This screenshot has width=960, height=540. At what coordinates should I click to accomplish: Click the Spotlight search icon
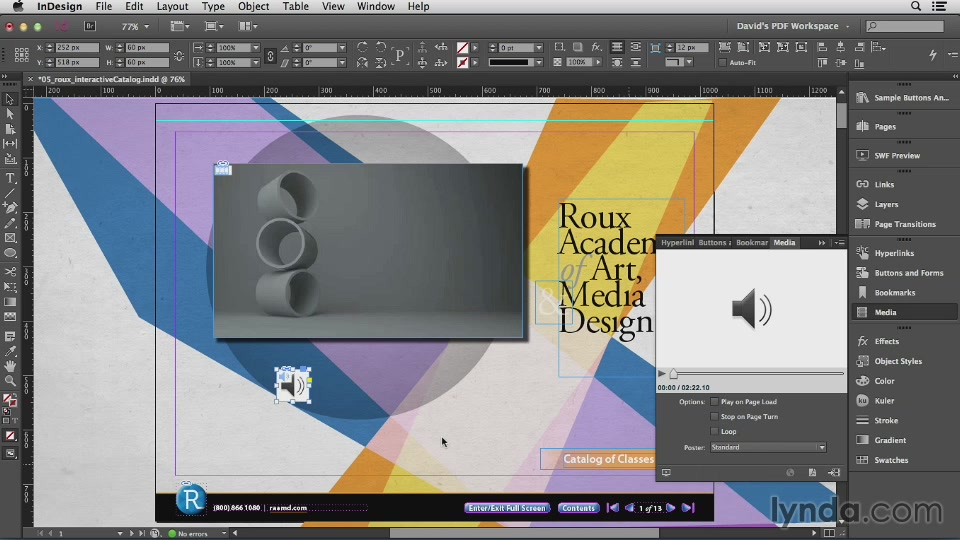pyautogui.click(x=916, y=6)
